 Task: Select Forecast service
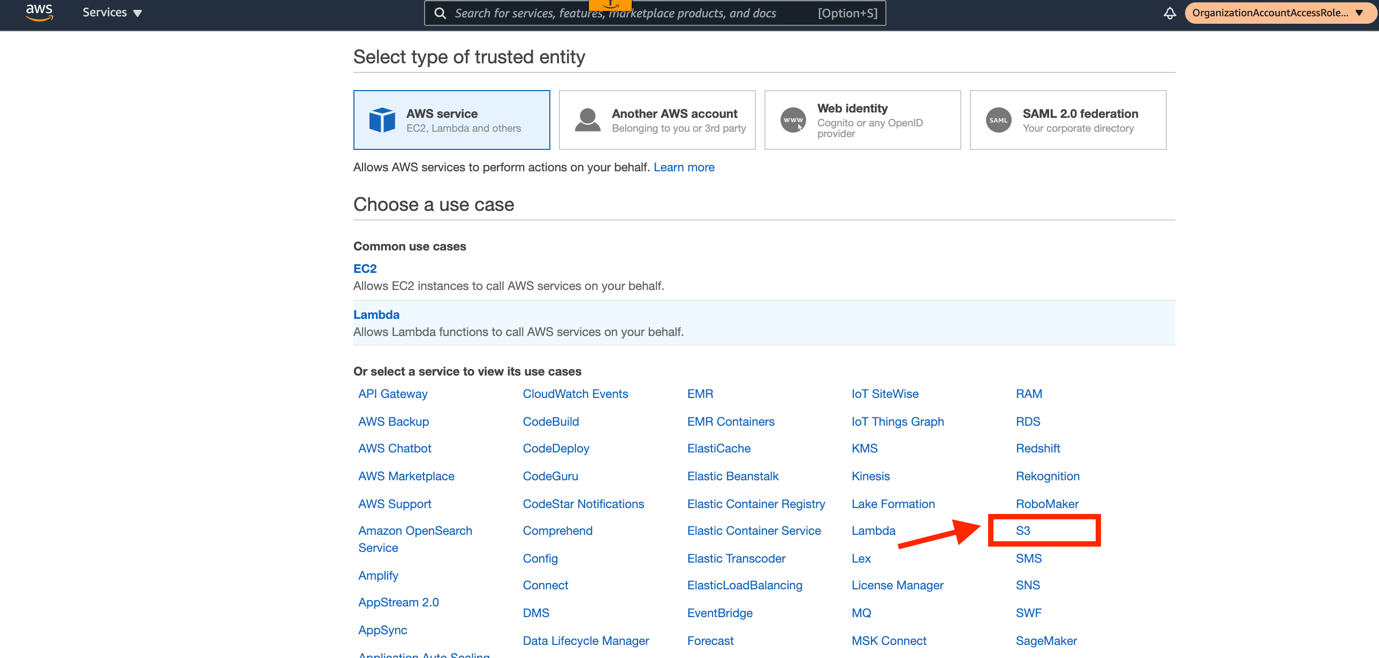710,641
